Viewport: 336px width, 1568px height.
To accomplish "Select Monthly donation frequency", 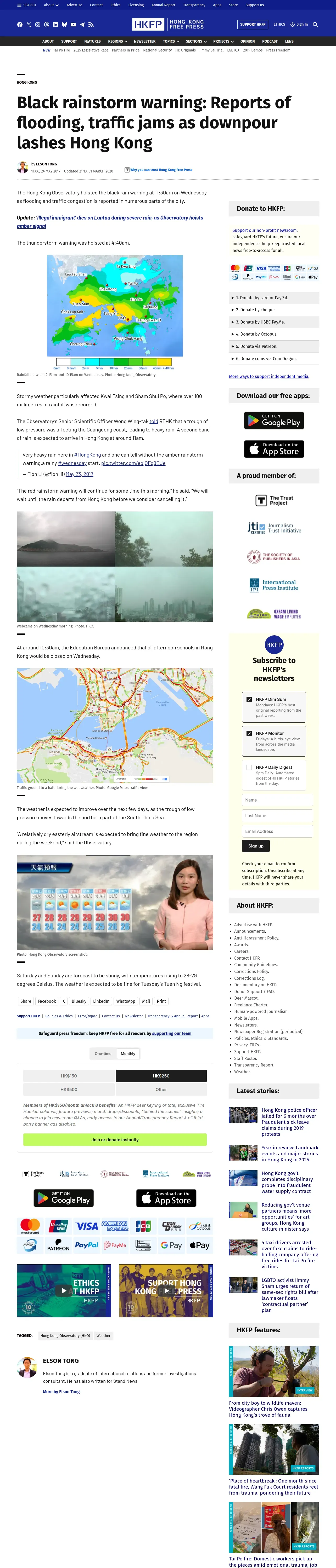I will [128, 1054].
